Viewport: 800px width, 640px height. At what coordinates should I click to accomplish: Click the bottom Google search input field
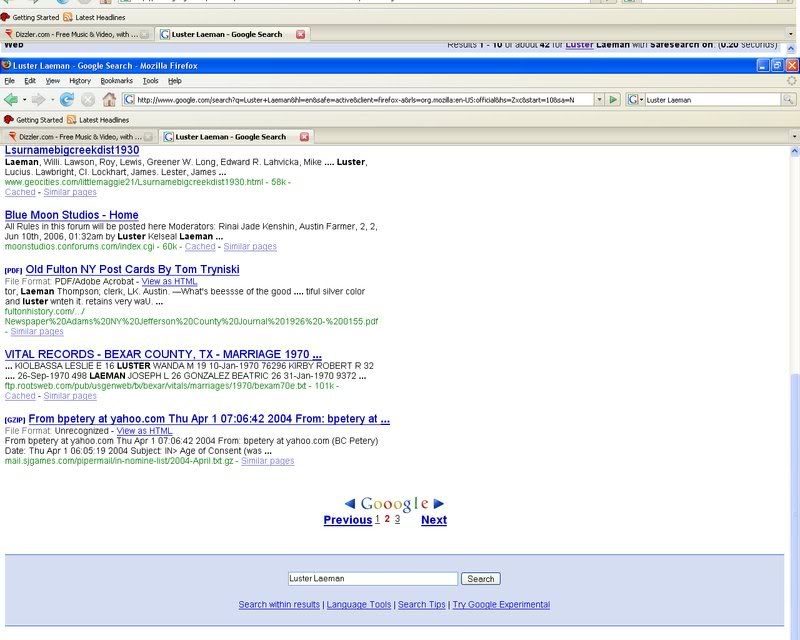click(x=372, y=579)
